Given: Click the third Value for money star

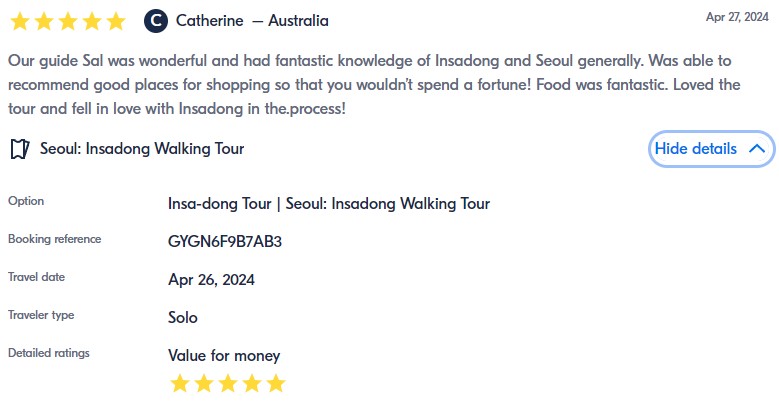Looking at the screenshot, I should (228, 383).
